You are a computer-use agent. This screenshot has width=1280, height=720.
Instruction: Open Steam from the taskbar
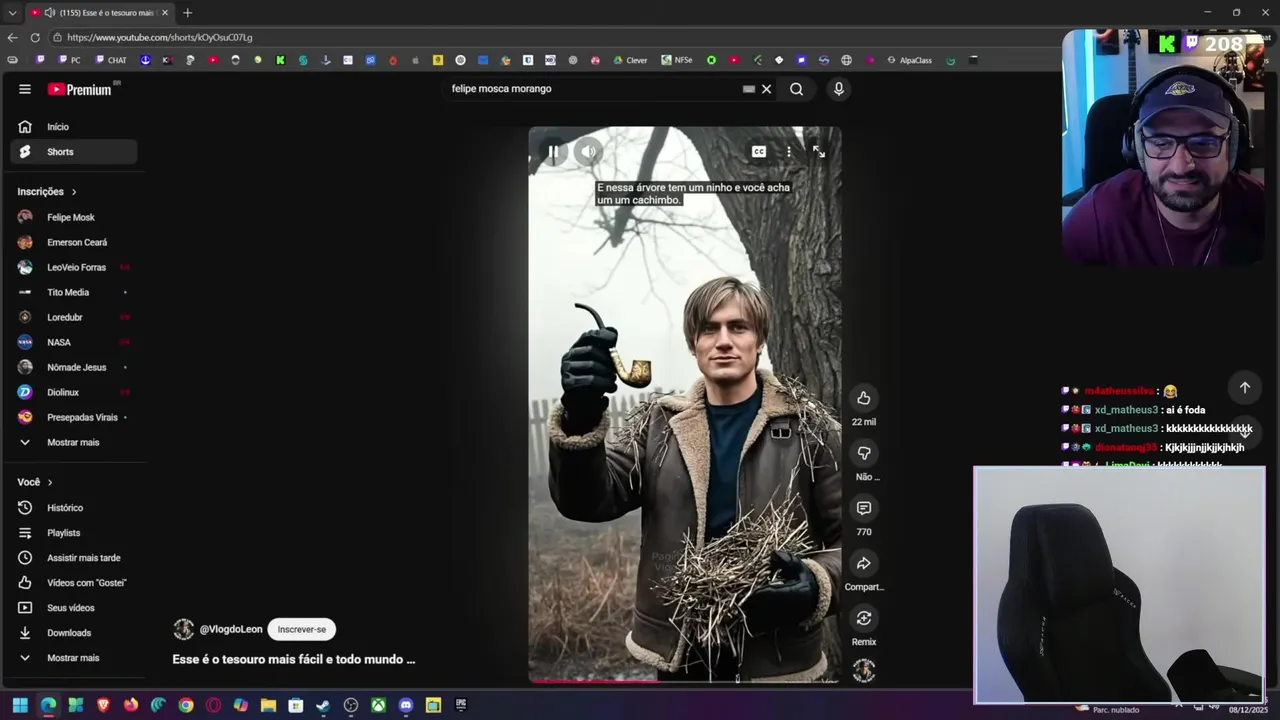pyautogui.click(x=323, y=705)
